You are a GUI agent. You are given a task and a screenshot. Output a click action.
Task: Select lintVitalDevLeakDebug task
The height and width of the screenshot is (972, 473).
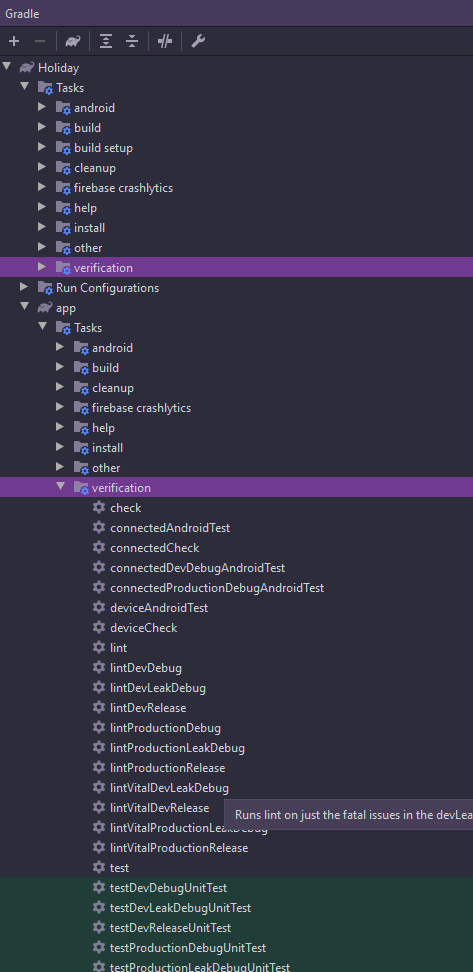pos(169,788)
